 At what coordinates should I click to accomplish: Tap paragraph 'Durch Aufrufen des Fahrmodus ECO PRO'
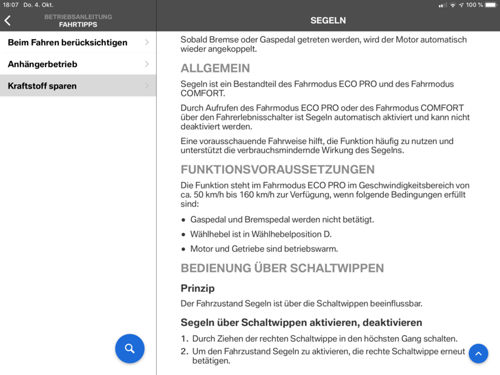pyautogui.click(x=325, y=117)
